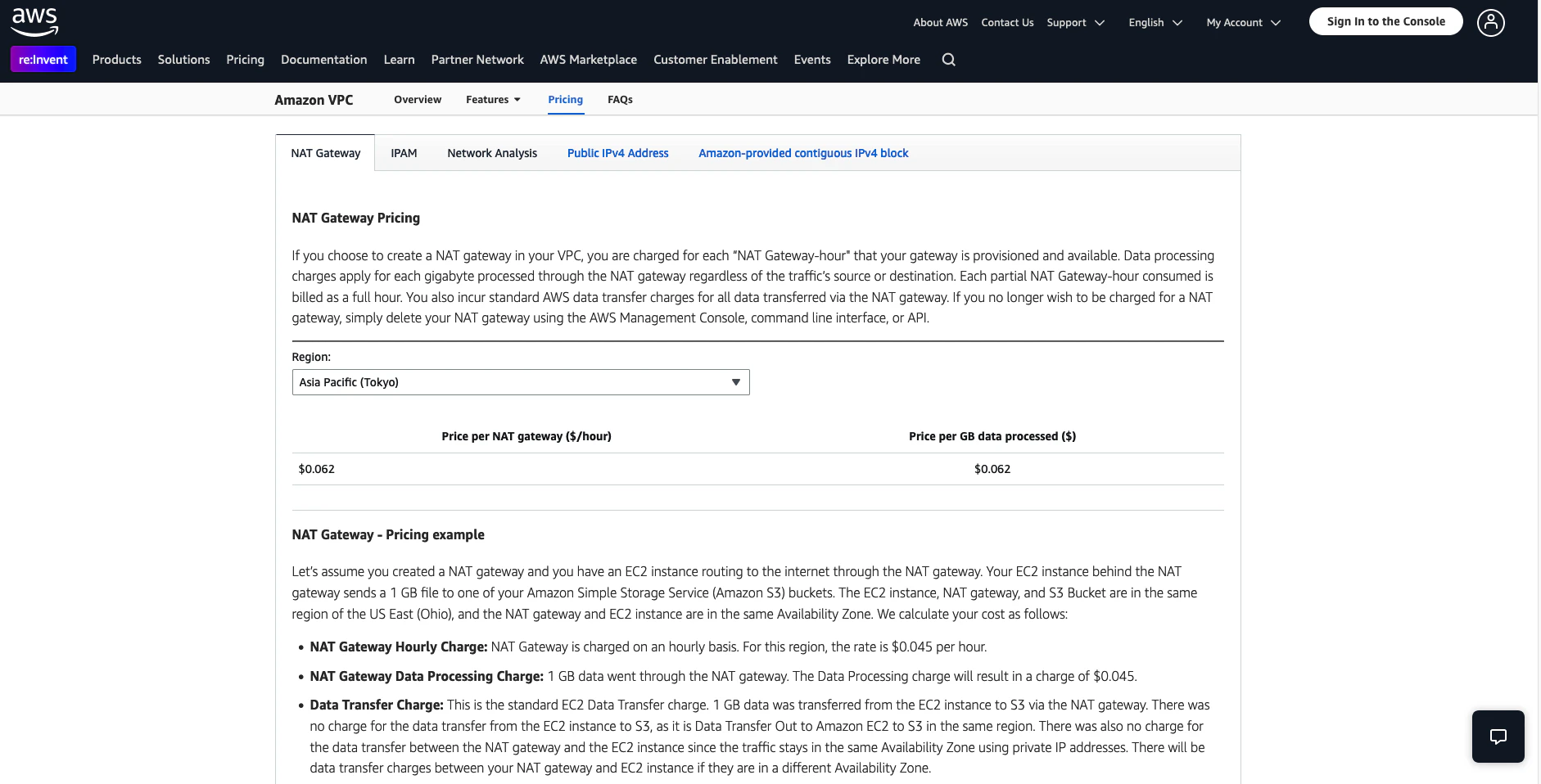This screenshot has height=784, width=1541.
Task: Expand the My Account dropdown
Action: coord(1243,23)
